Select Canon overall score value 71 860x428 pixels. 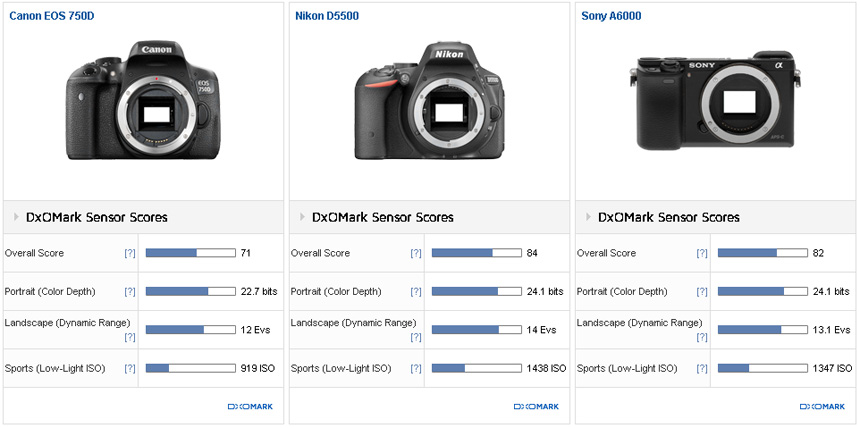(246, 253)
